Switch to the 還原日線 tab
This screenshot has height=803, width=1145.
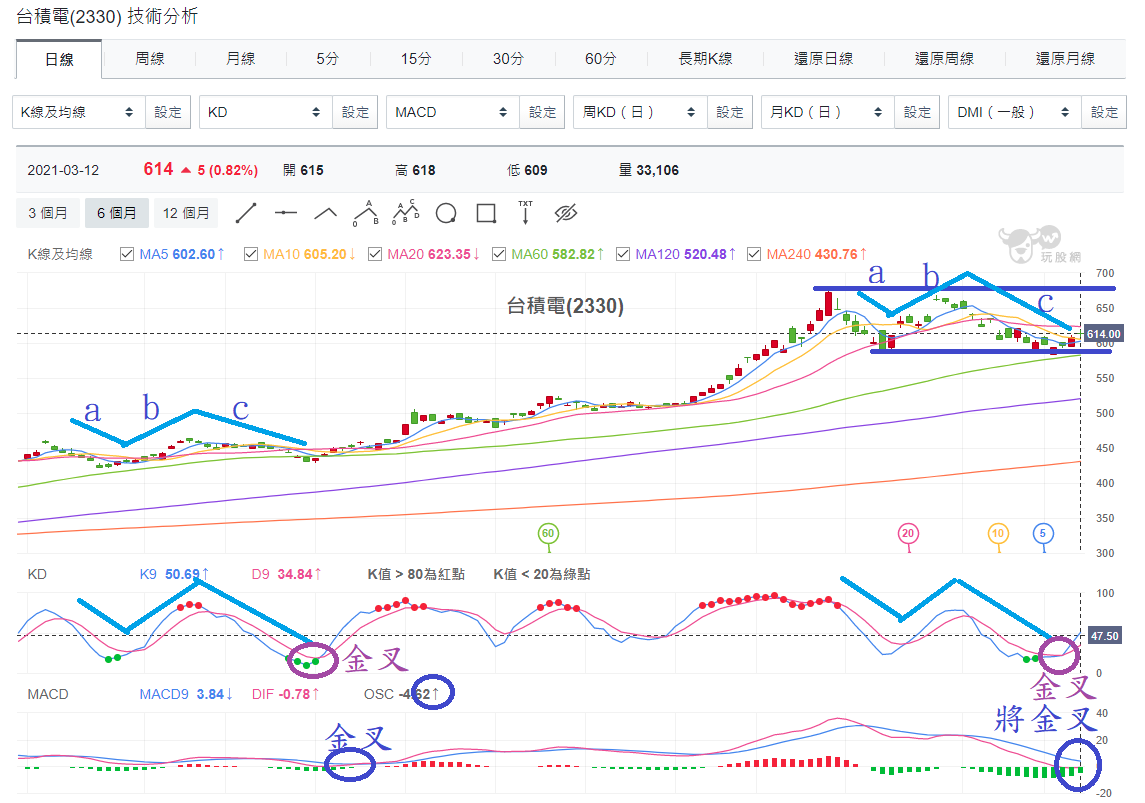824,59
